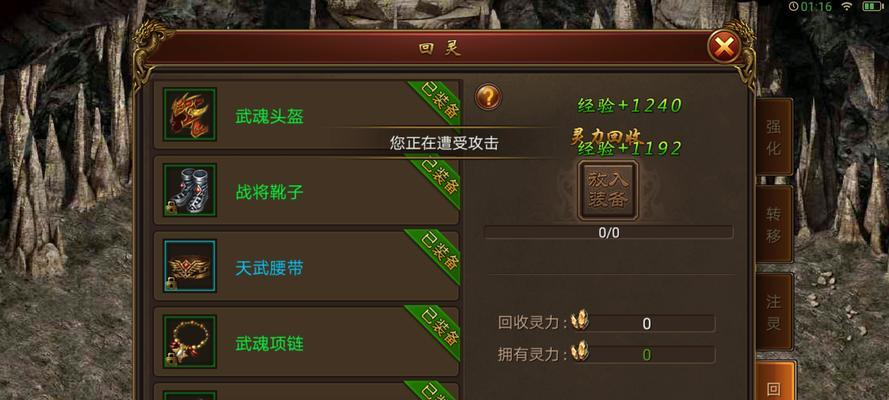Switch to the 强化 side tab
The width and height of the screenshot is (889, 400).
pyautogui.click(x=774, y=137)
